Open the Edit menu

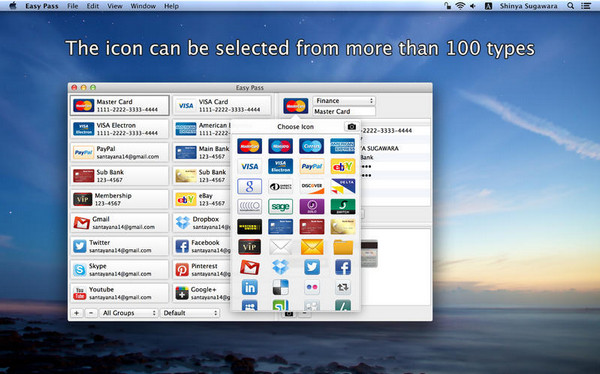tap(93, 6)
